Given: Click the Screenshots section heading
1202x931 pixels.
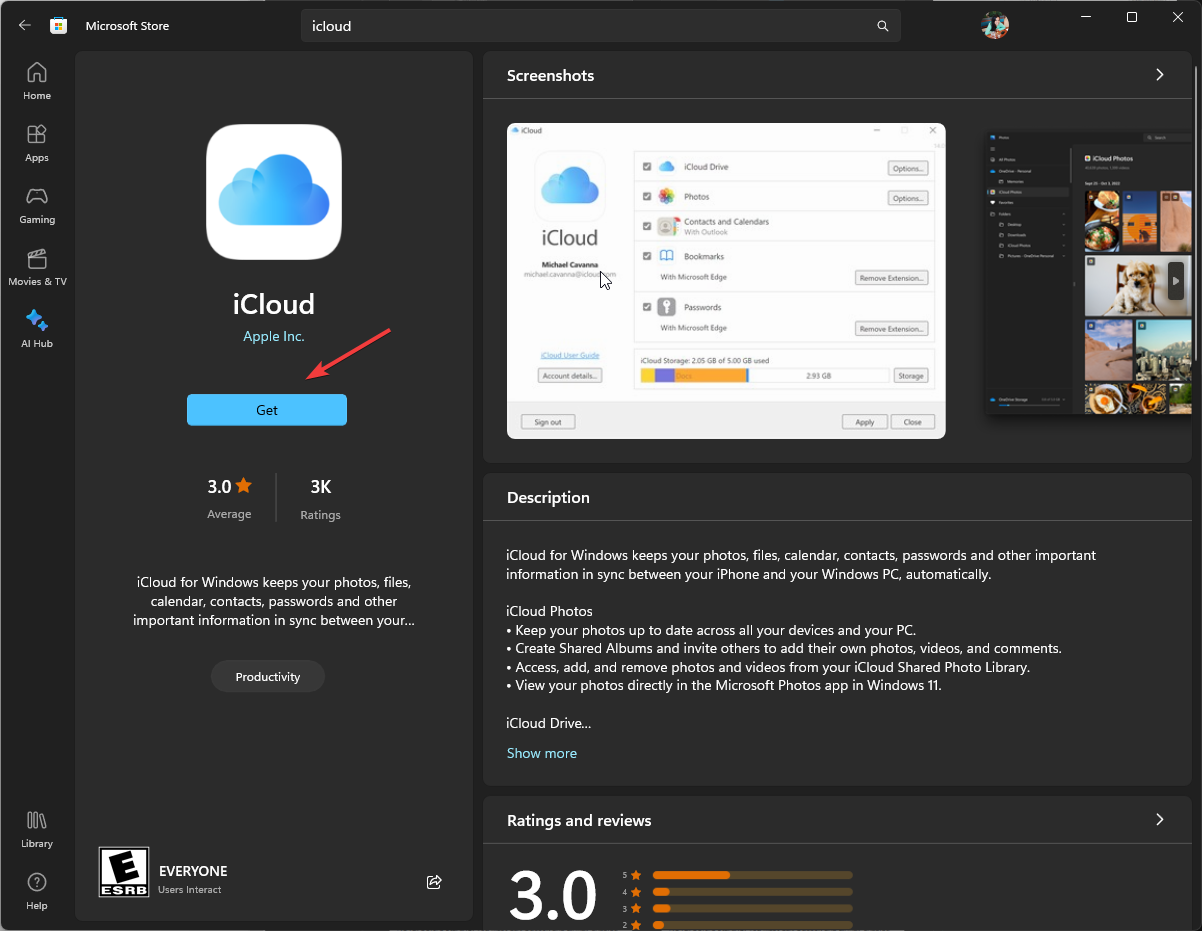Looking at the screenshot, I should pyautogui.click(x=550, y=75).
